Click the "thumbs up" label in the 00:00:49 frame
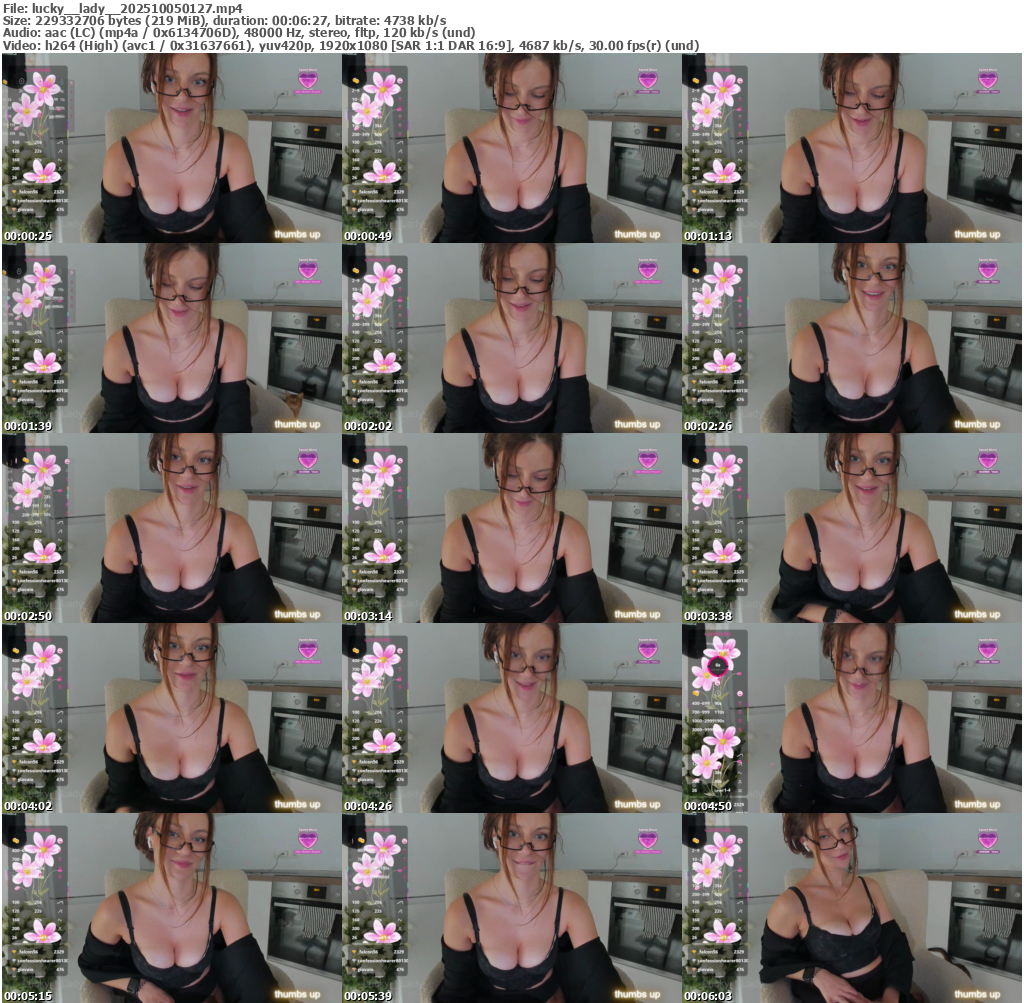This screenshot has height=1003, width=1024. (637, 235)
